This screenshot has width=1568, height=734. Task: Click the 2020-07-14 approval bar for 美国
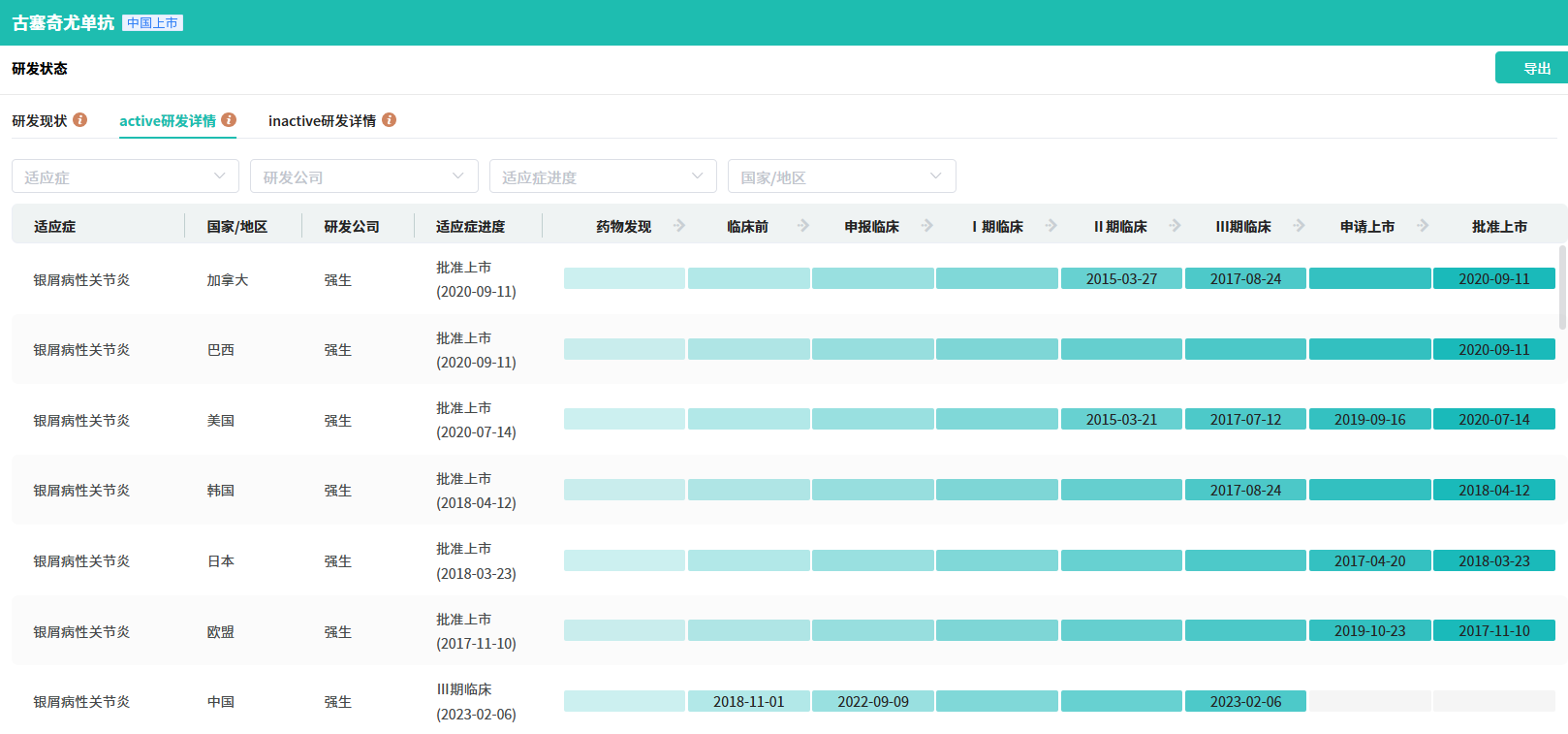coord(1493,420)
